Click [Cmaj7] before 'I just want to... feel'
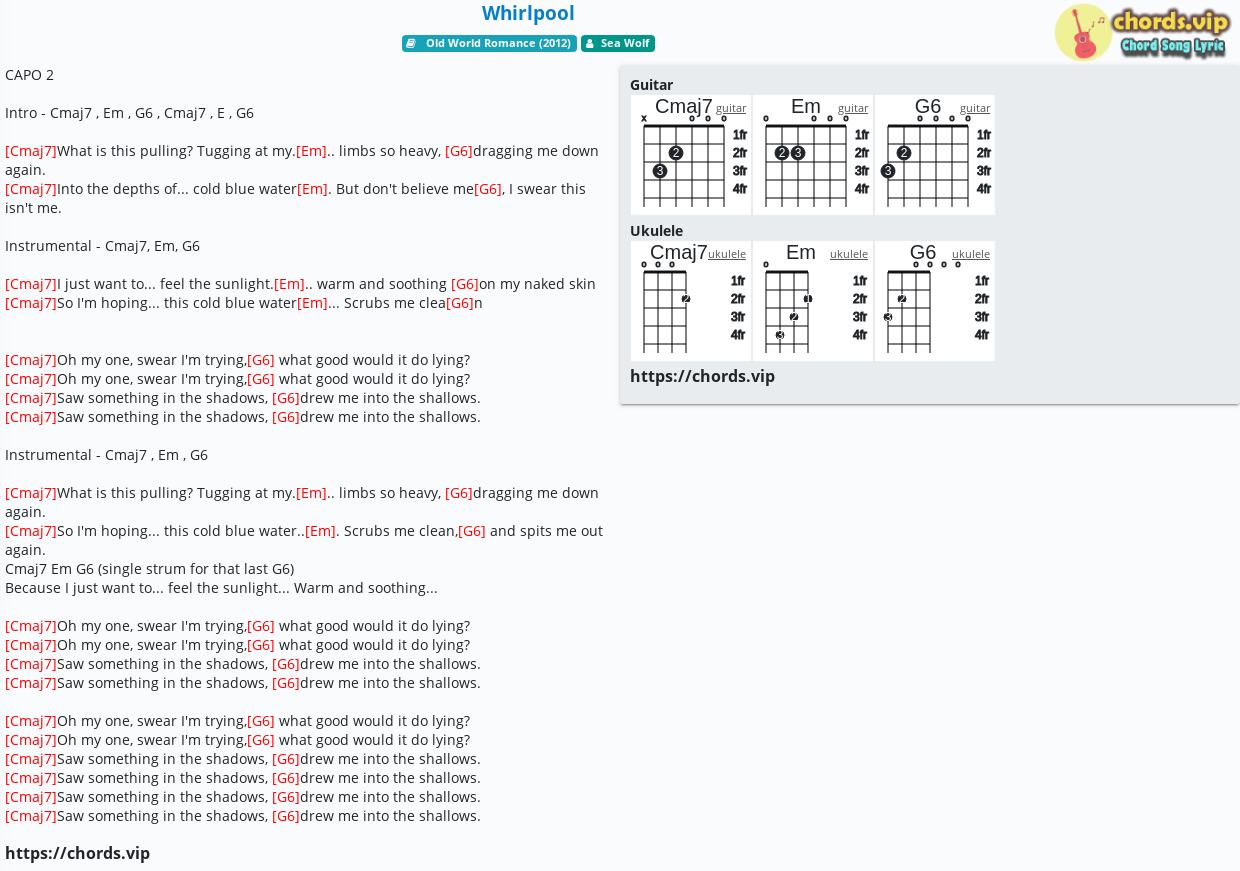This screenshot has width=1240, height=871. click(31, 284)
